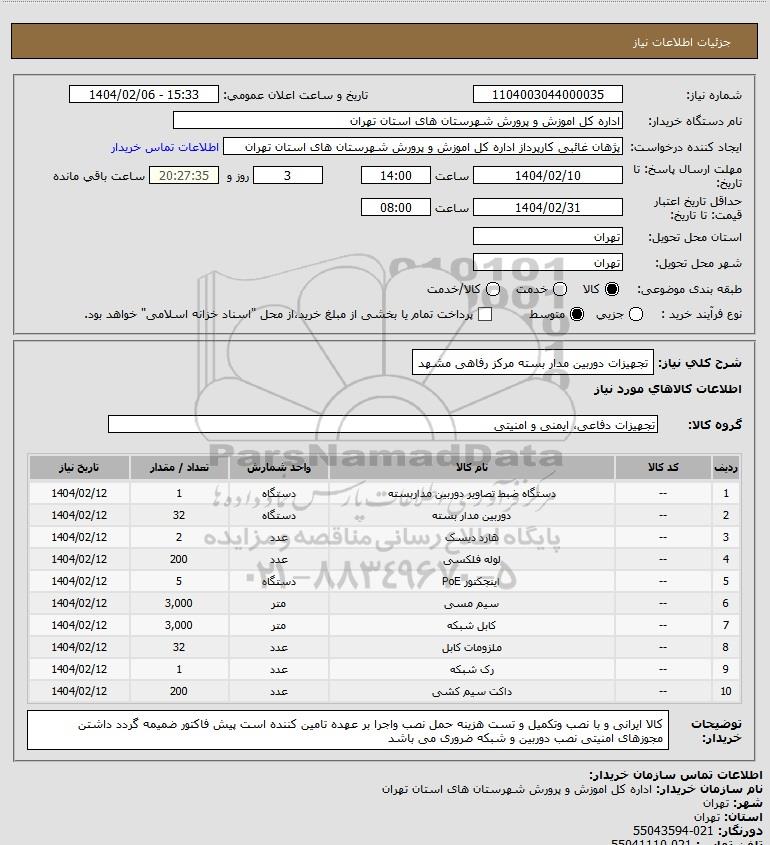Select row دوربین مدار بسته
The height and width of the screenshot is (845, 770).
pyautogui.click(x=385, y=515)
